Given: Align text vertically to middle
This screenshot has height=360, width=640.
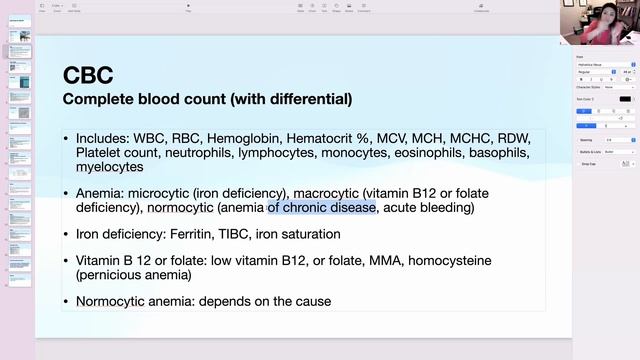Looking at the screenshot, I should coord(606,126).
